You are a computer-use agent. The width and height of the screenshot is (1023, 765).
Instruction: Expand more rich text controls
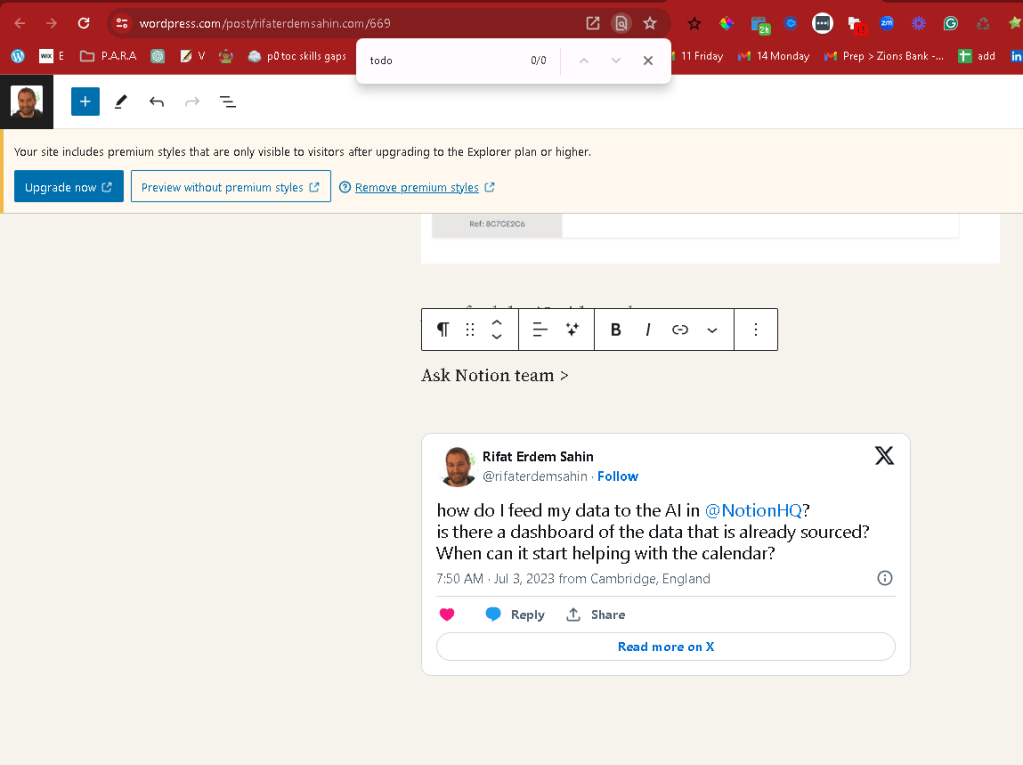(x=712, y=329)
